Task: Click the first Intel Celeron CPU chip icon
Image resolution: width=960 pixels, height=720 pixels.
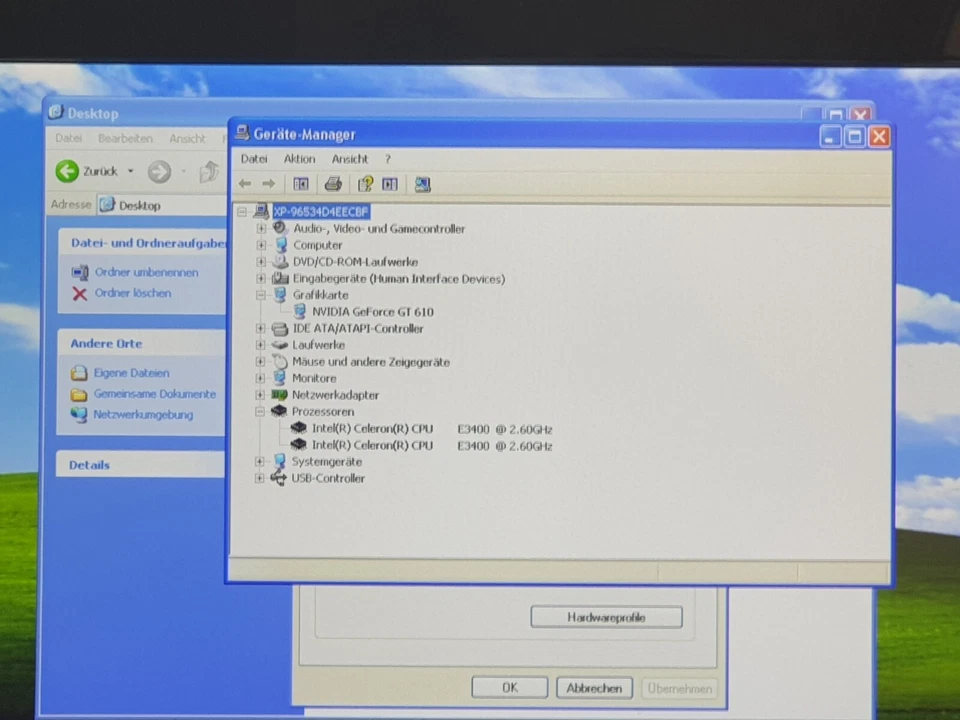Action: 298,428
